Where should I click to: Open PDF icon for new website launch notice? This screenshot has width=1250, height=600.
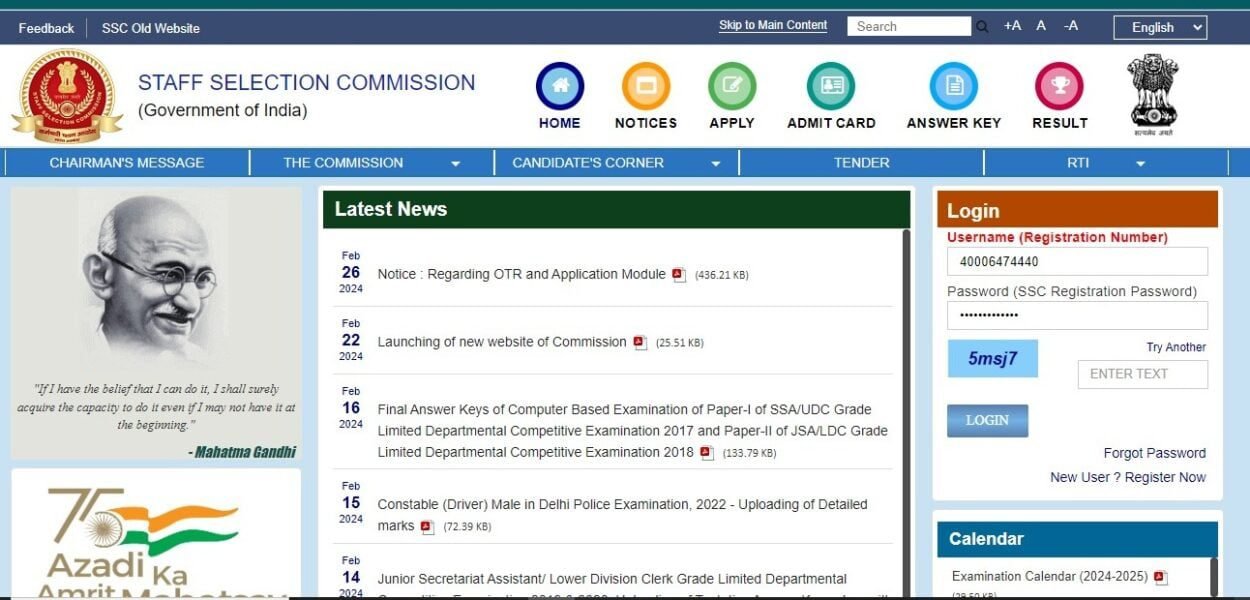[x=640, y=342]
